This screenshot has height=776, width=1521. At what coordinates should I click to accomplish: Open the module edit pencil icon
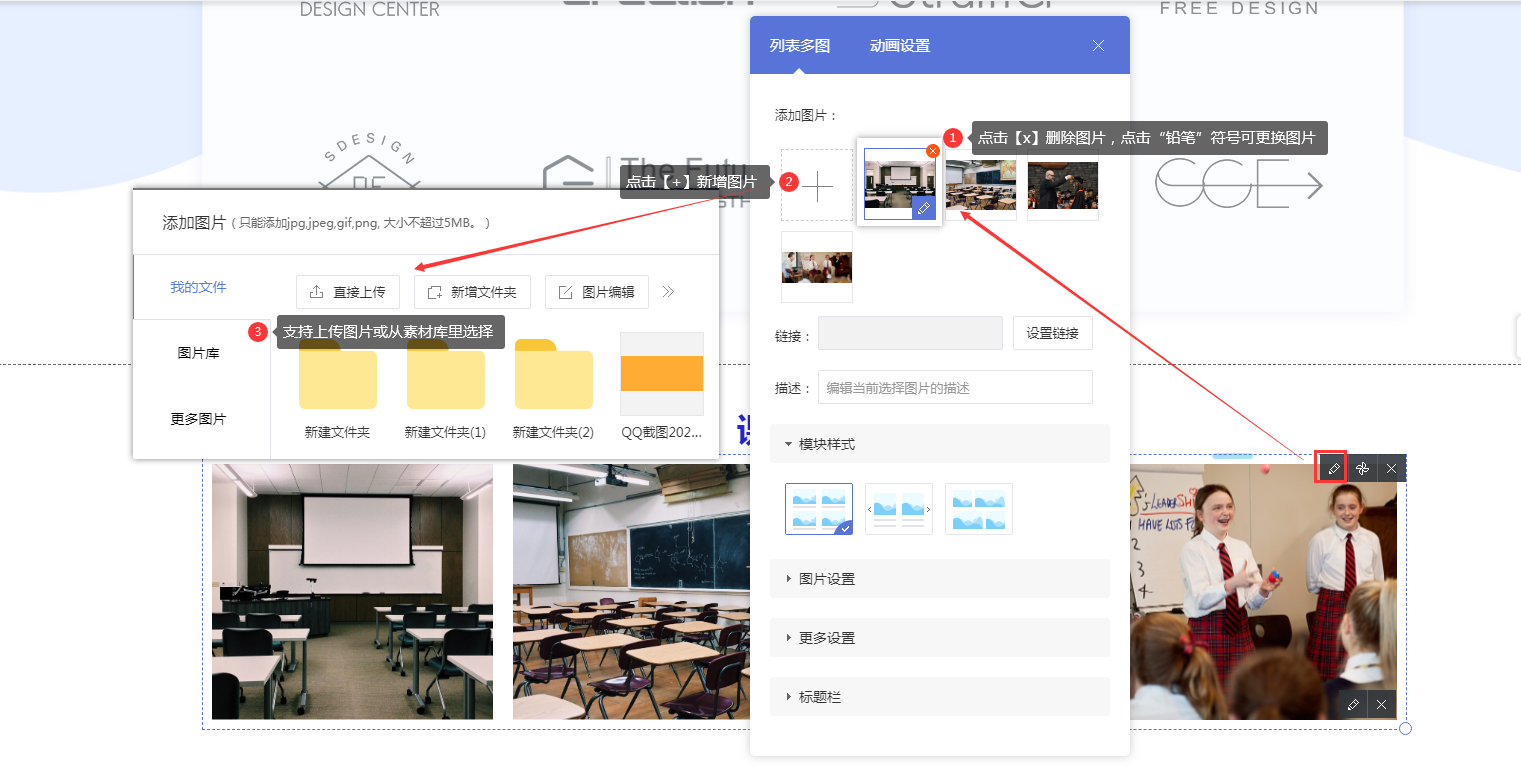1333,468
